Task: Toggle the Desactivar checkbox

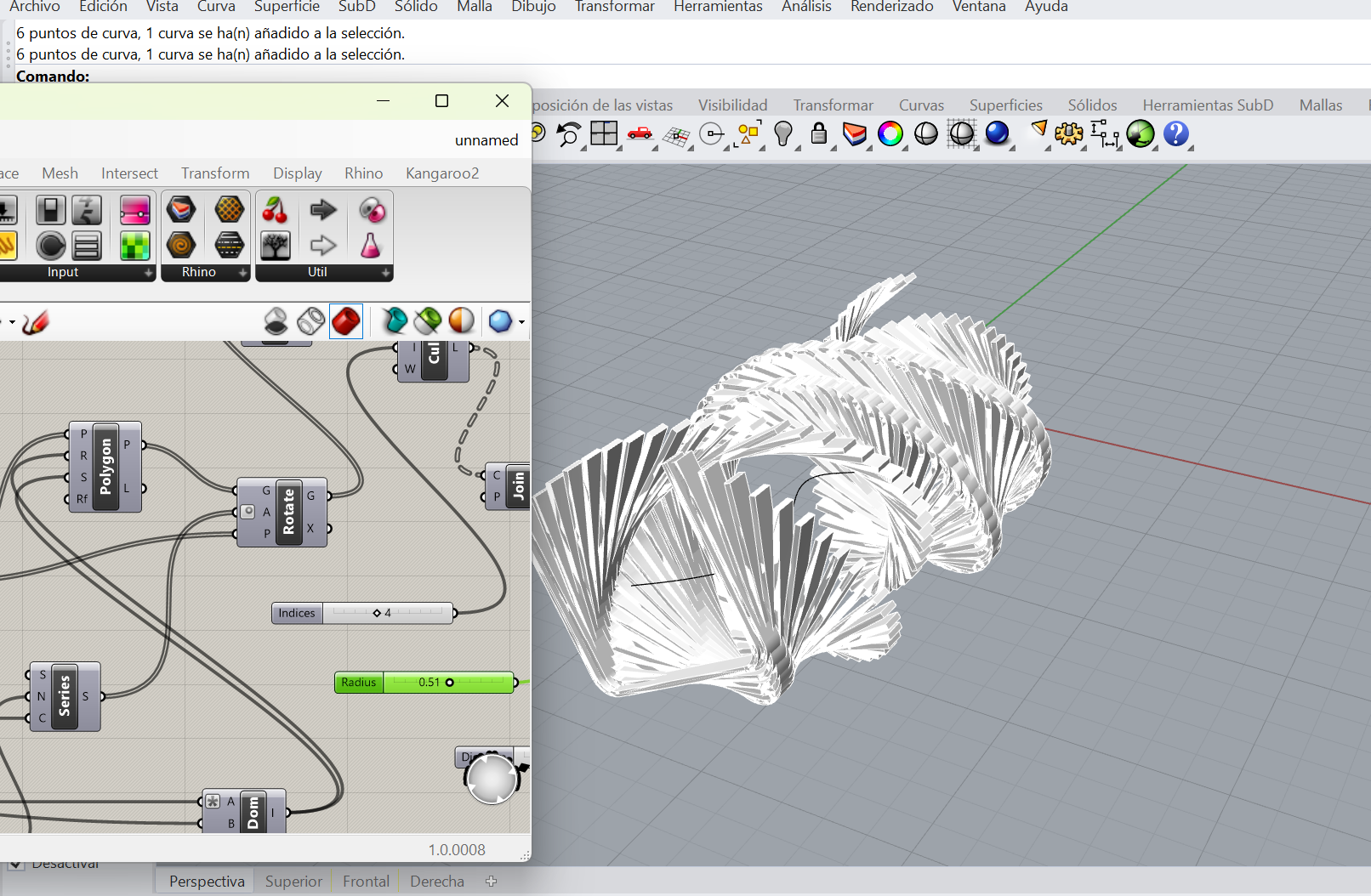Action: click(x=15, y=865)
